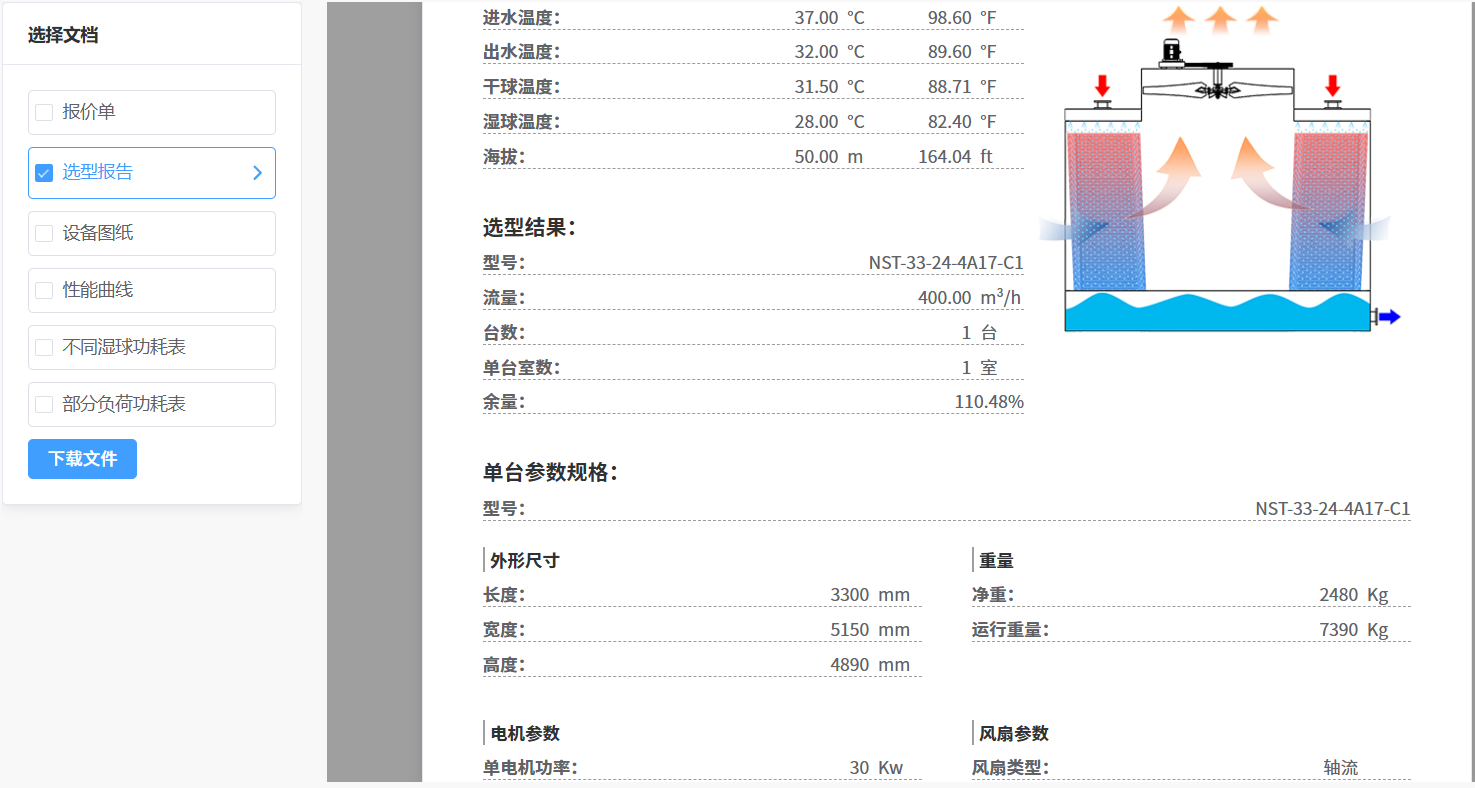
Task: Enable the 部分负荷功耗表 checkbox
Action: point(43,404)
